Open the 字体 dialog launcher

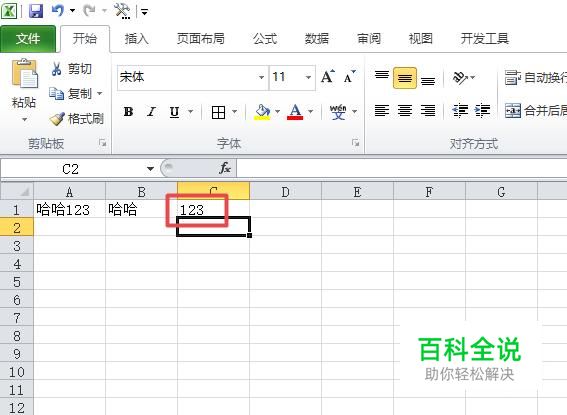coord(356,143)
